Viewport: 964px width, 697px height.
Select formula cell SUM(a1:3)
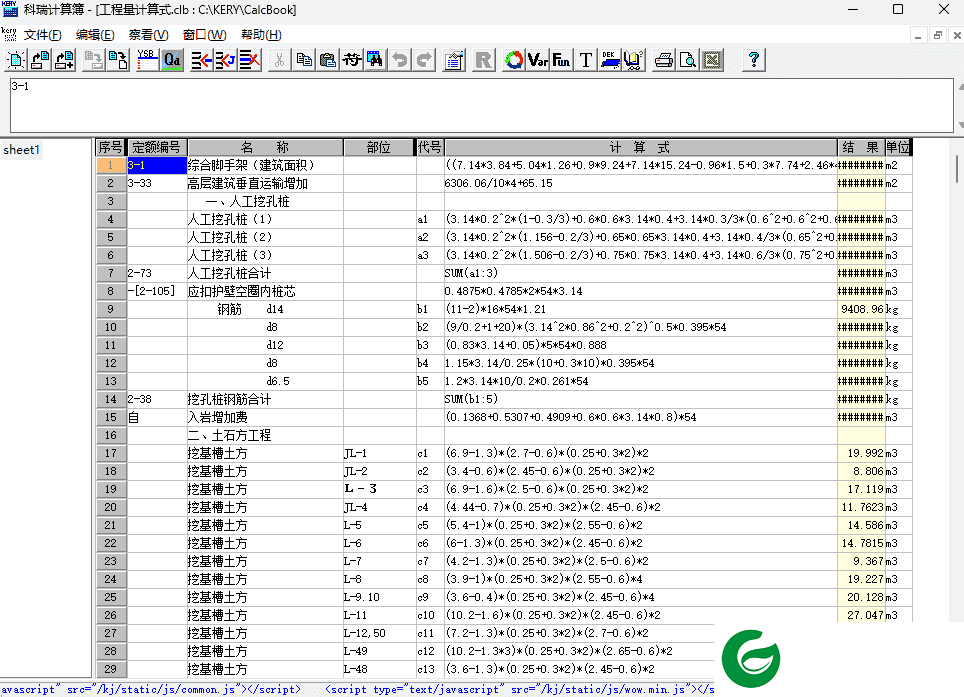(x=641, y=273)
